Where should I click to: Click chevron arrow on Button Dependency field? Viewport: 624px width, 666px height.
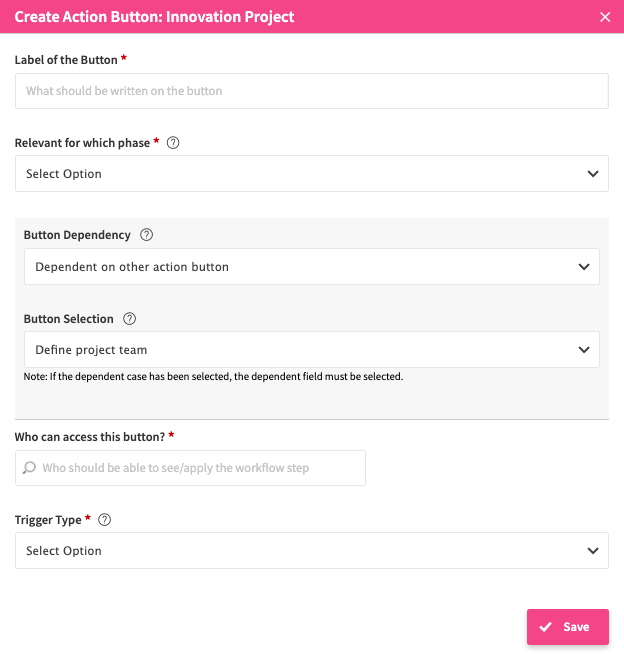click(584, 267)
